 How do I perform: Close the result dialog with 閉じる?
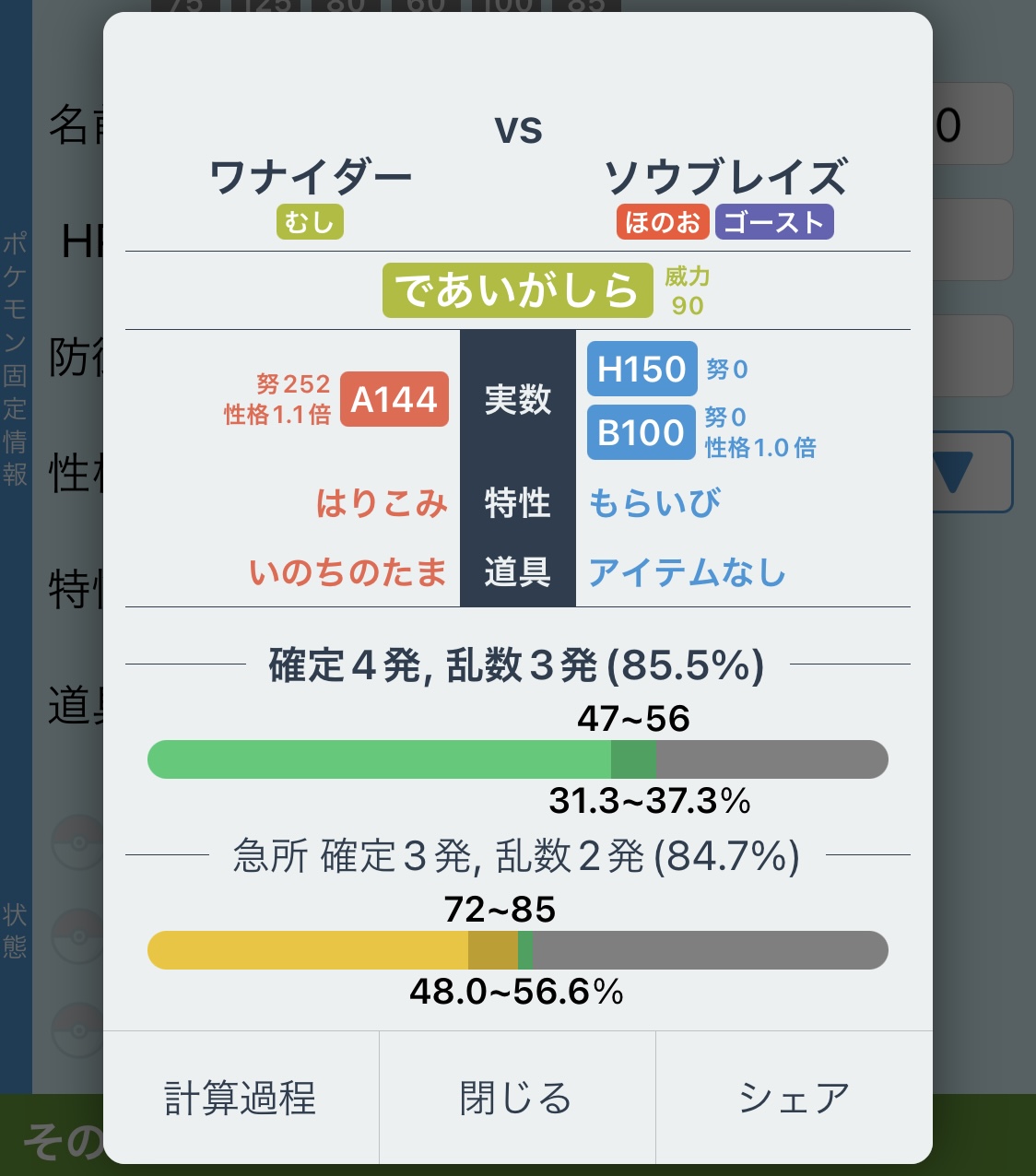click(x=517, y=1098)
